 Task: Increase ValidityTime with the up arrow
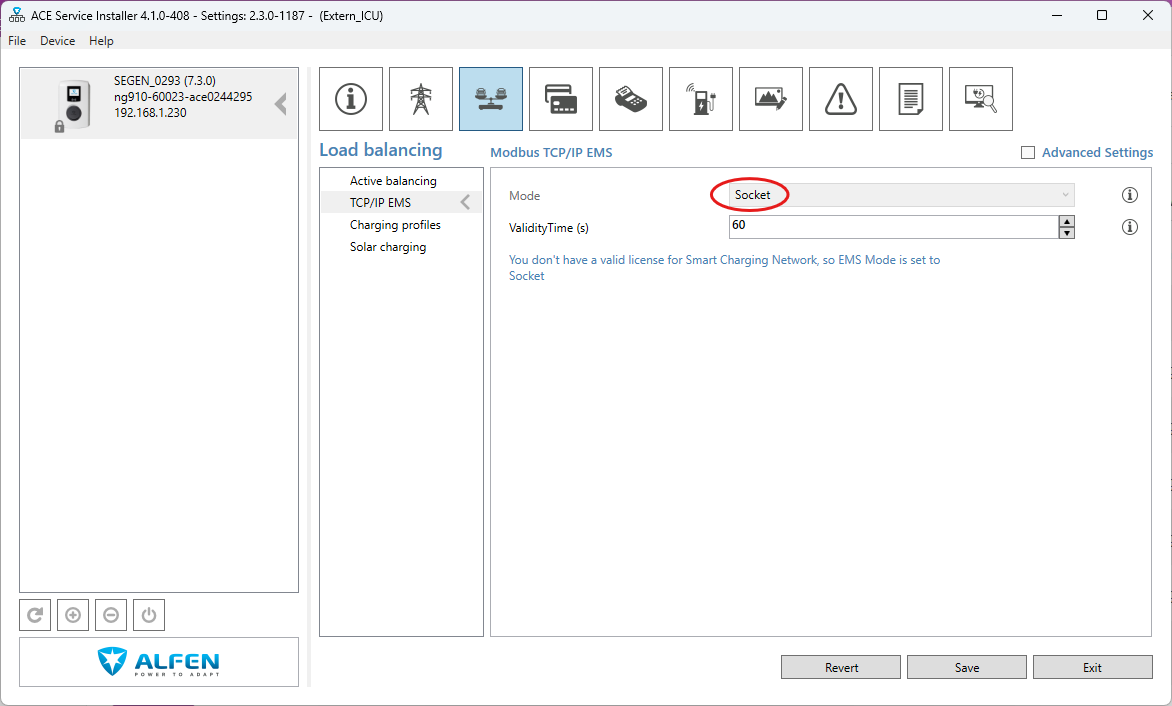click(1067, 221)
